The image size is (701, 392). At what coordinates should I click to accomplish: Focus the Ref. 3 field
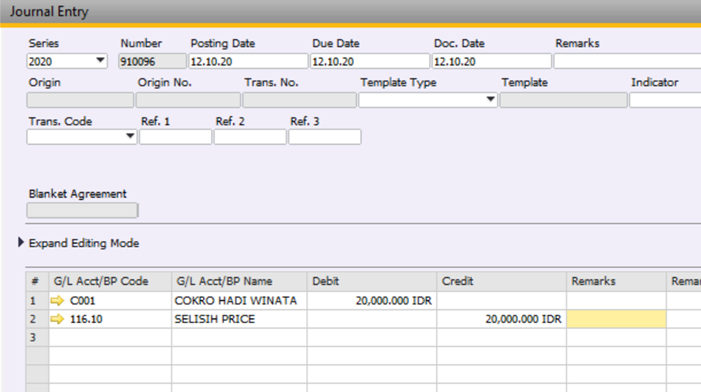pos(325,137)
